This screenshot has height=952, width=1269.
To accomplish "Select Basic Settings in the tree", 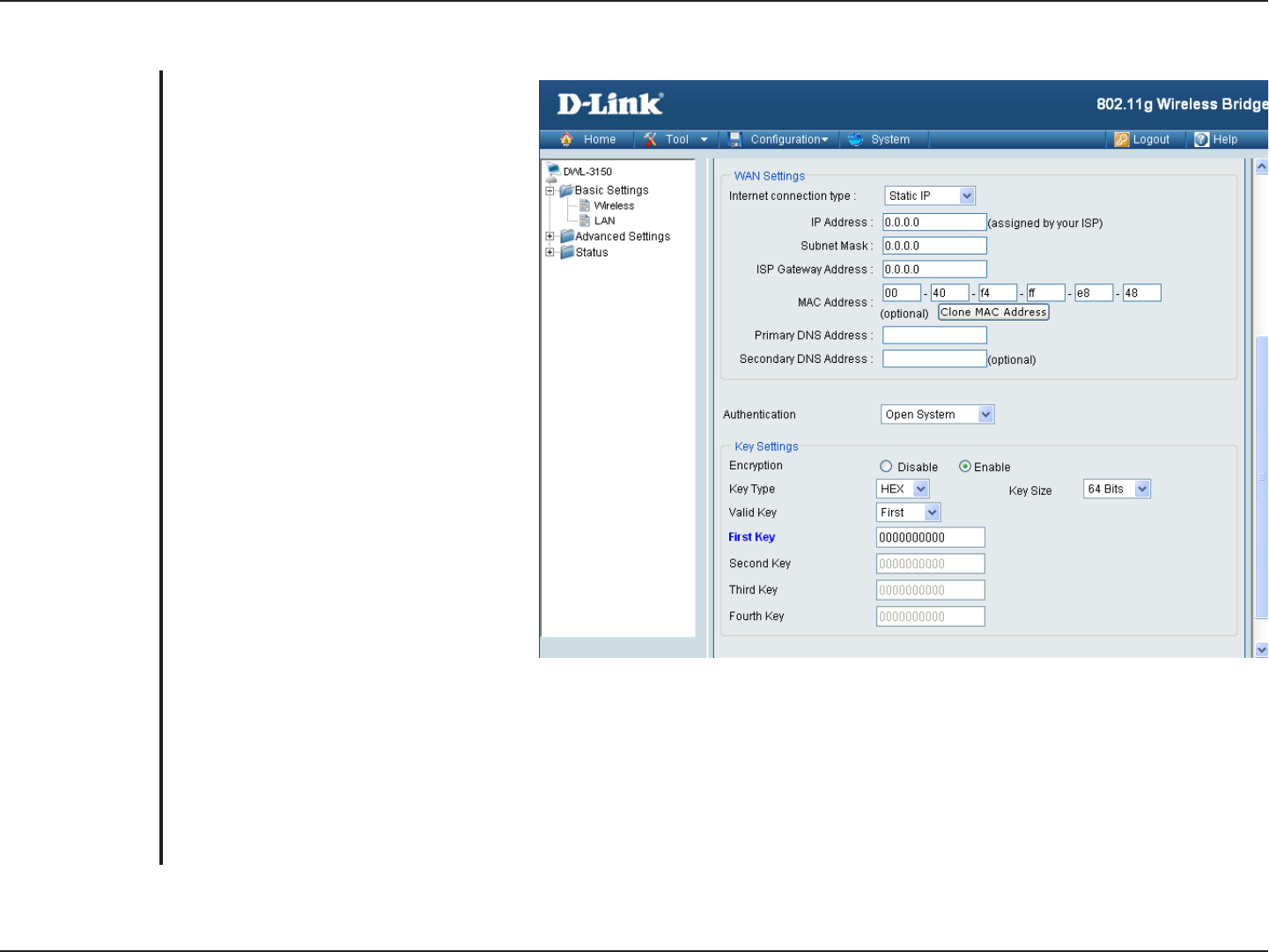I will 611,190.
